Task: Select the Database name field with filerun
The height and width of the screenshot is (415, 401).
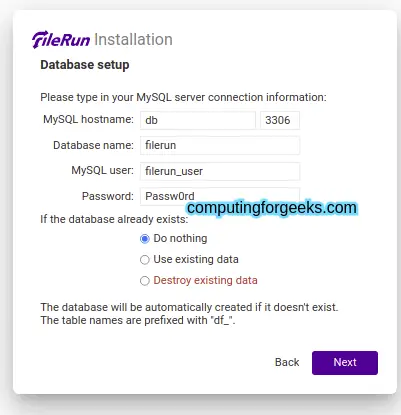Action: (x=220, y=145)
